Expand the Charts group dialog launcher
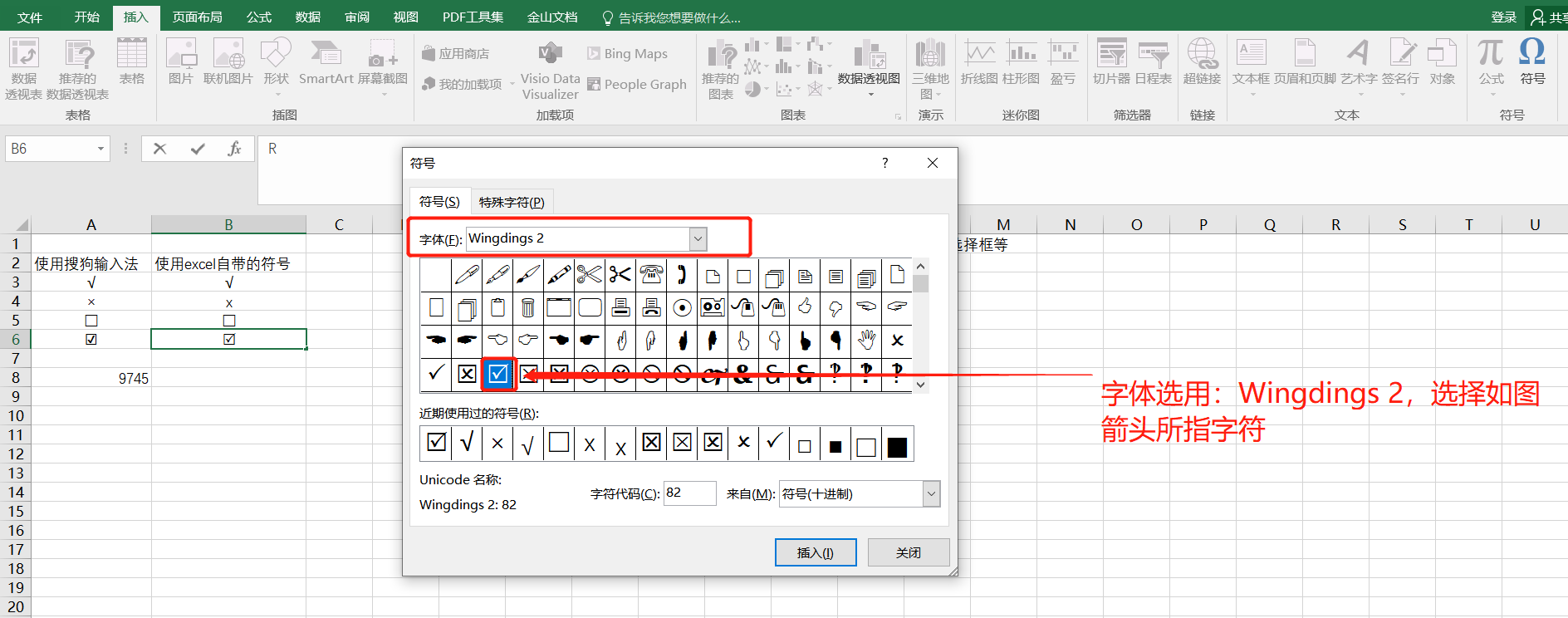 [898, 116]
